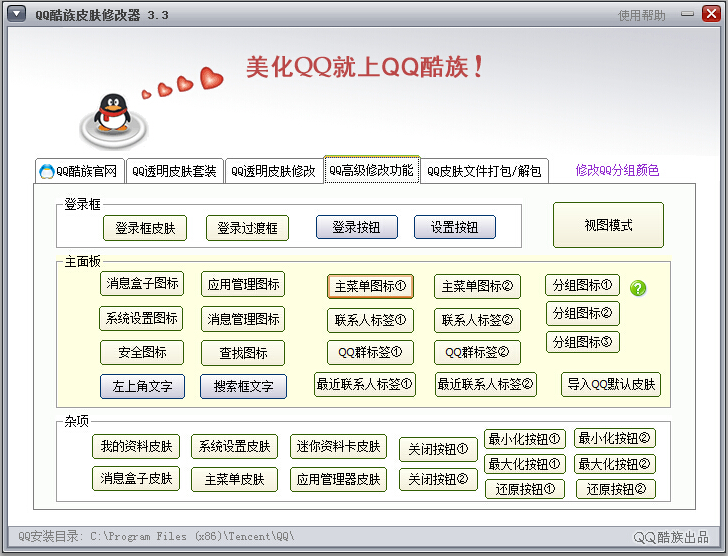The height and width of the screenshot is (556, 728).
Task: Click the 最大化按钮① button
Action: point(525,464)
